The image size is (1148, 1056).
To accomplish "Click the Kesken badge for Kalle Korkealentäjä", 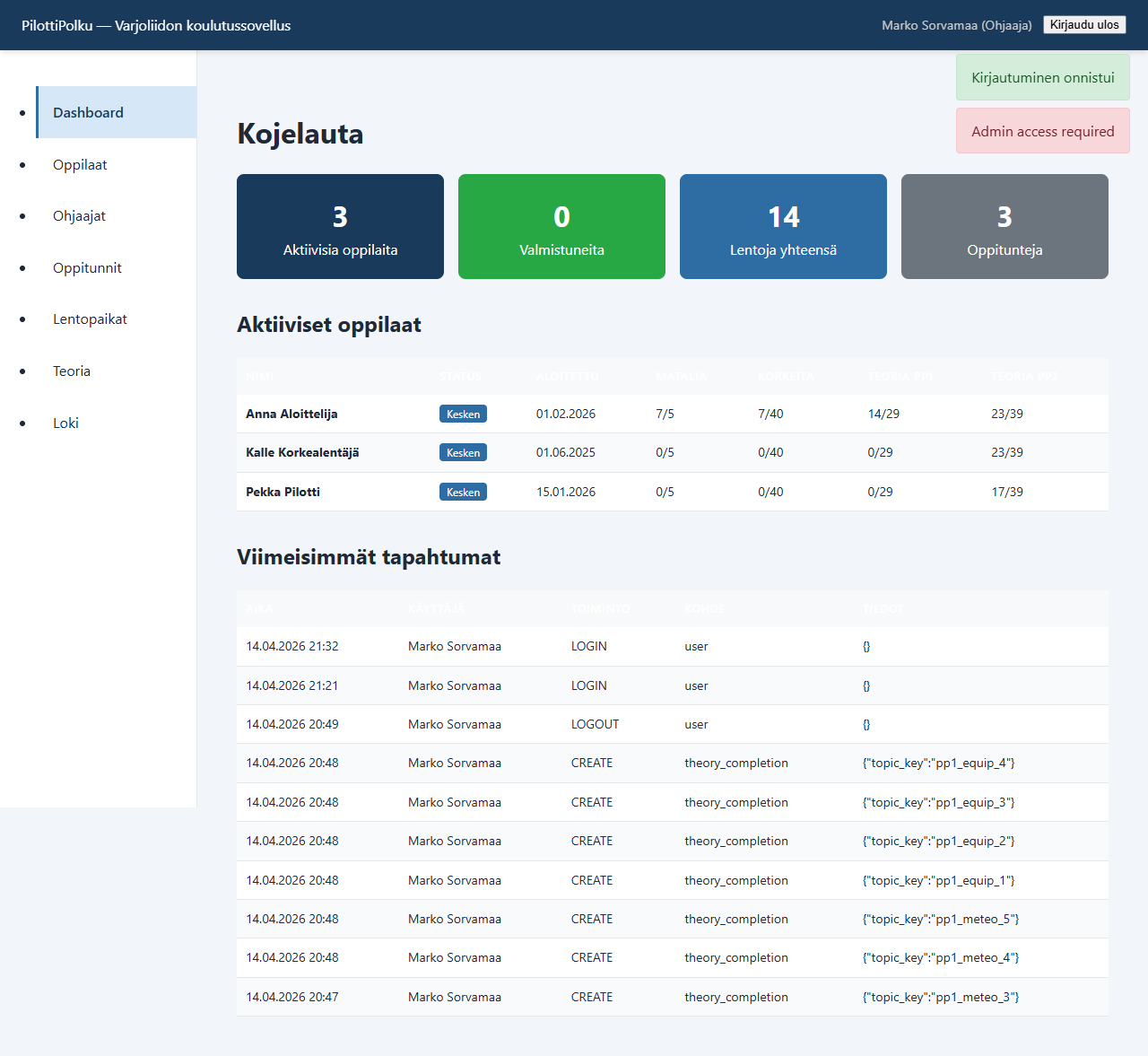I will [x=463, y=452].
